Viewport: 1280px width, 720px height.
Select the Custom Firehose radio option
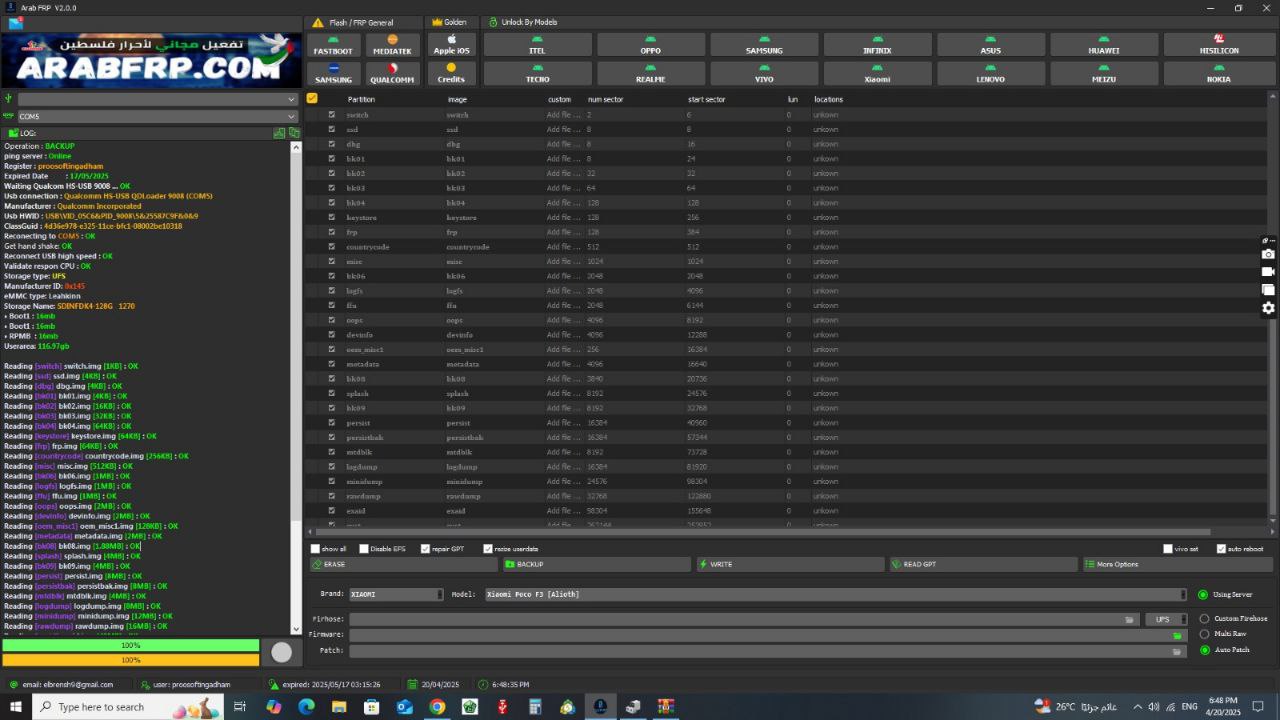pos(1204,619)
